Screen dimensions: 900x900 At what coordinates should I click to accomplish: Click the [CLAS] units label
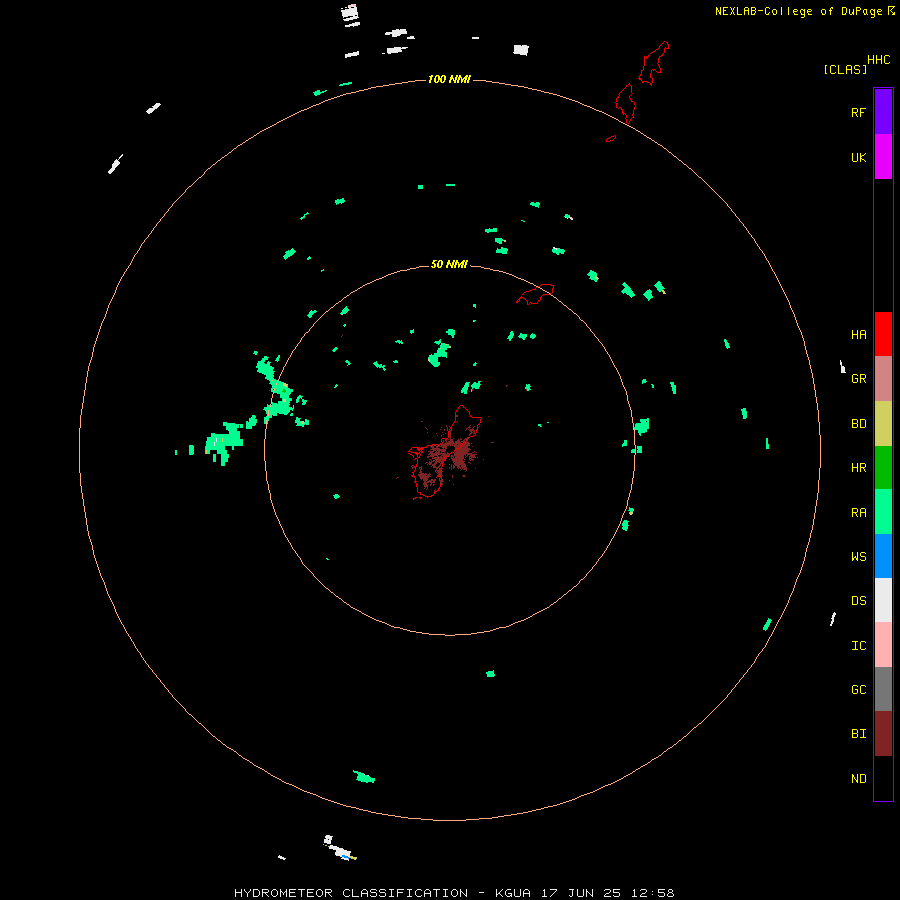point(845,69)
